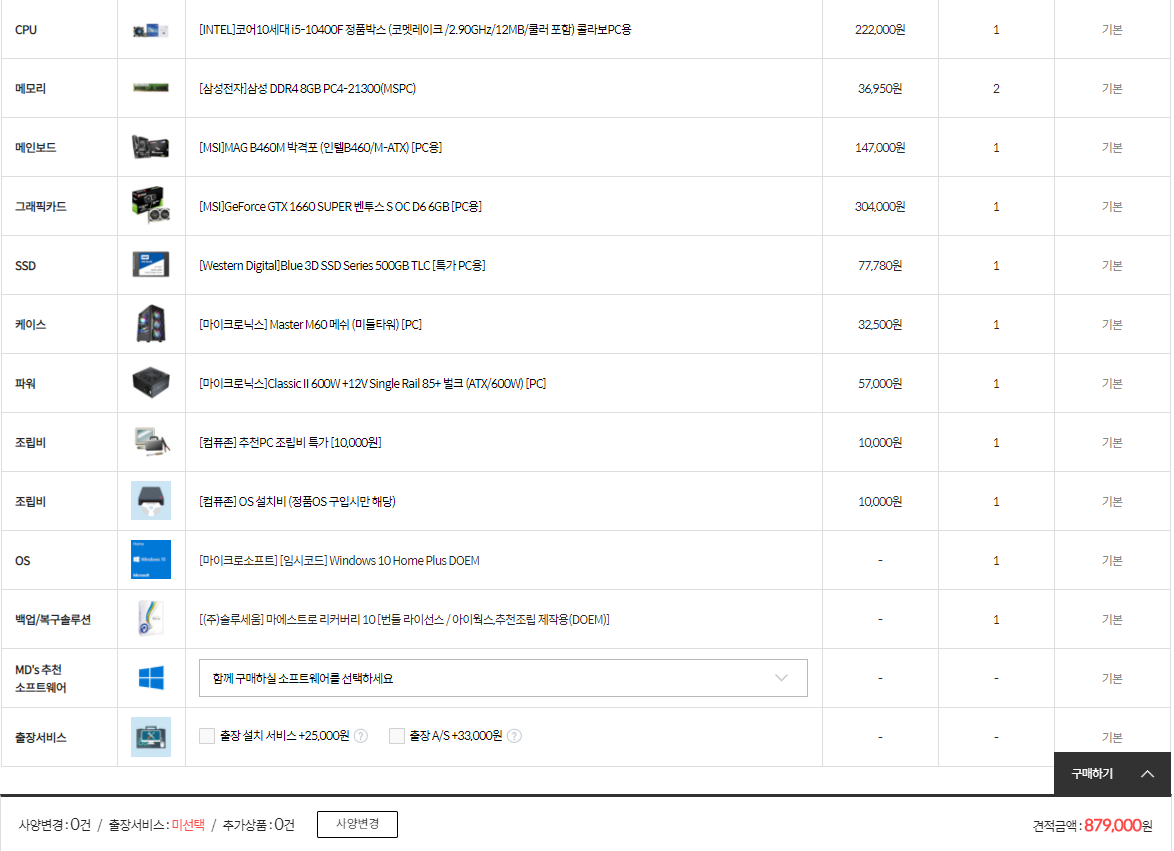Click 기본 in the CPU row
This screenshot has width=1174, height=851.
(x=1112, y=30)
